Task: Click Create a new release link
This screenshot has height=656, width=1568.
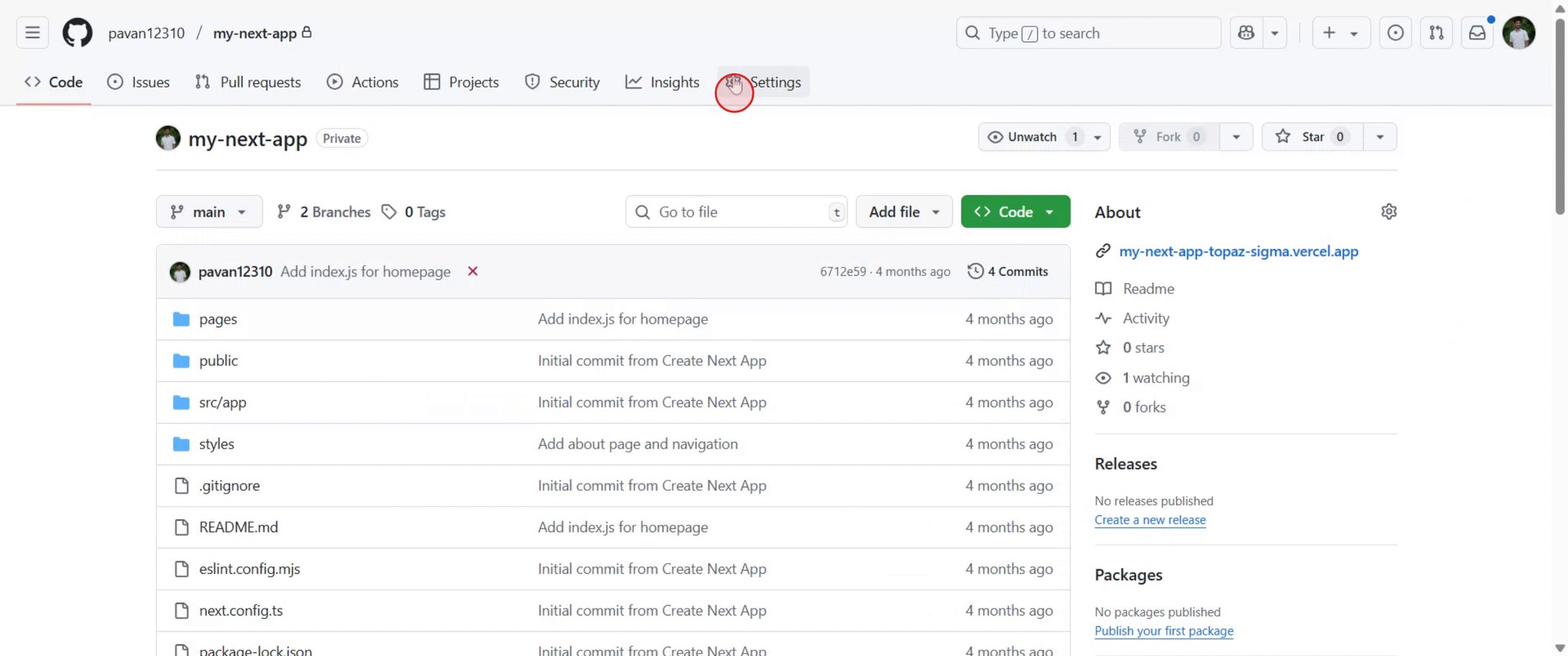Action: coord(1150,520)
